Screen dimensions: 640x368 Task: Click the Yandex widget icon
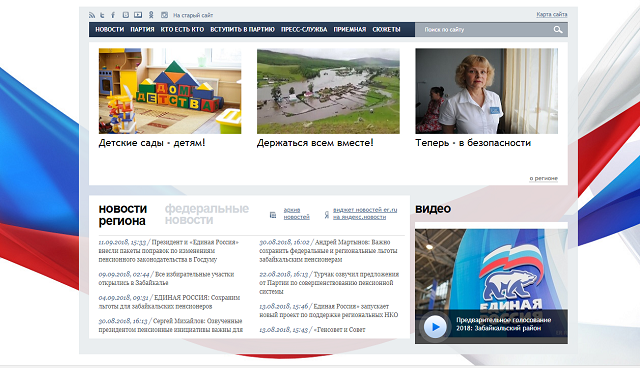327,215
